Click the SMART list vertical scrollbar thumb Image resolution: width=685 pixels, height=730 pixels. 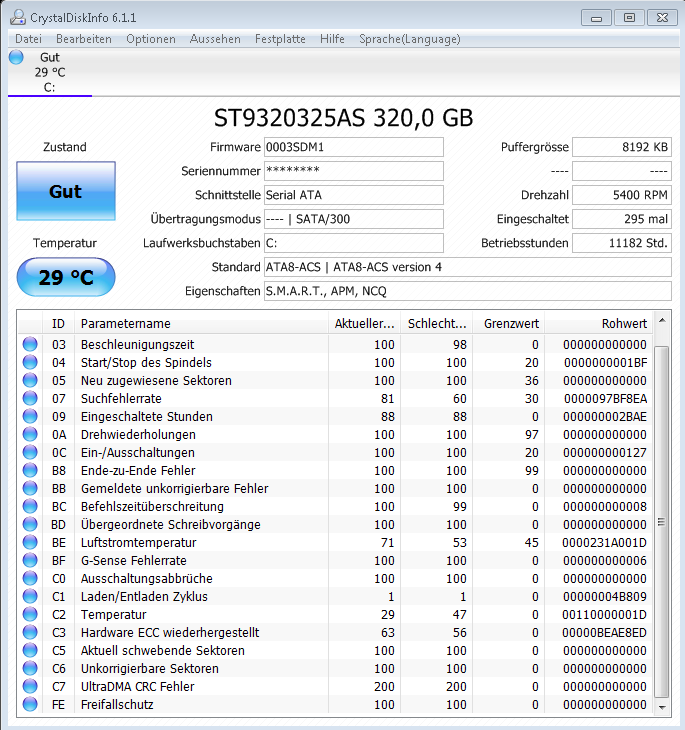point(662,522)
